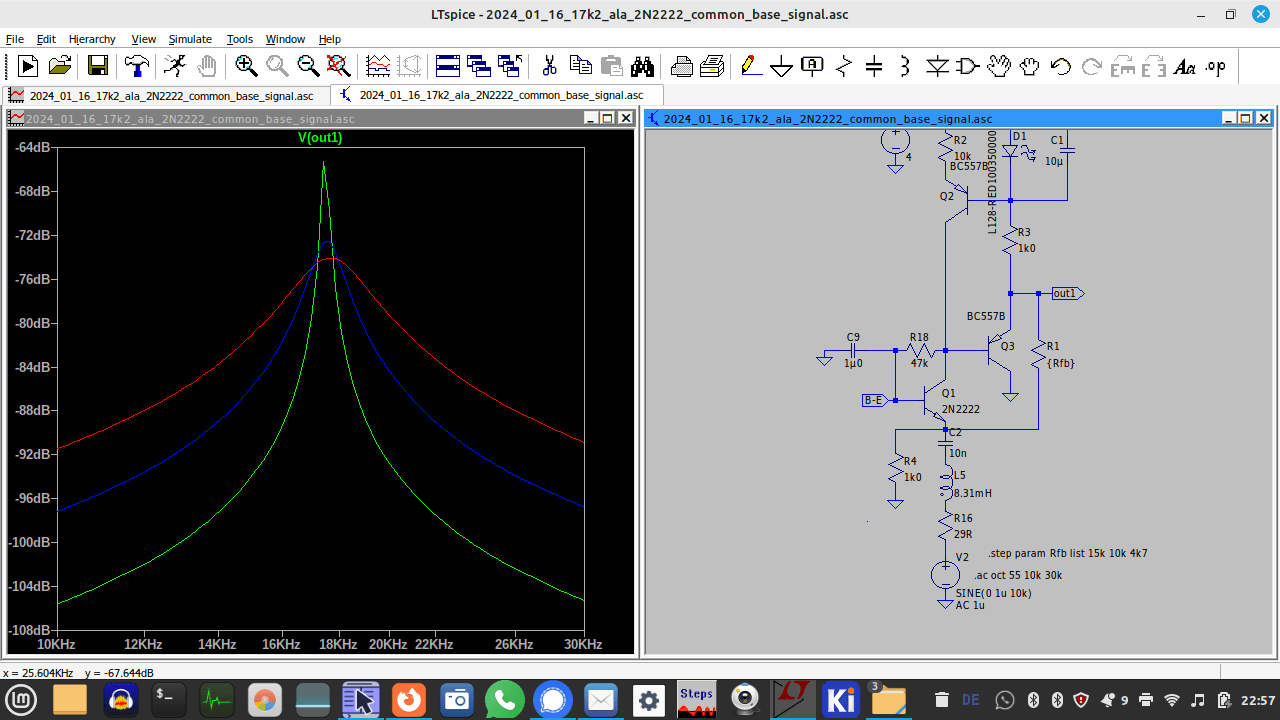This screenshot has height=720, width=1280.
Task: Click the zoom full extents icon
Action: click(x=339, y=66)
